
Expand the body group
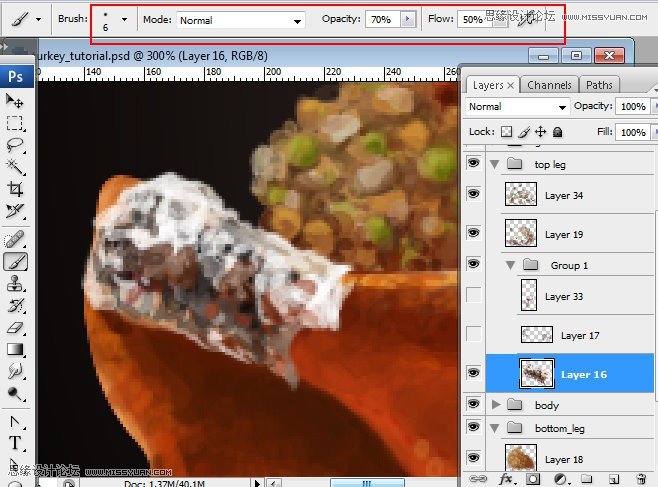tap(496, 404)
